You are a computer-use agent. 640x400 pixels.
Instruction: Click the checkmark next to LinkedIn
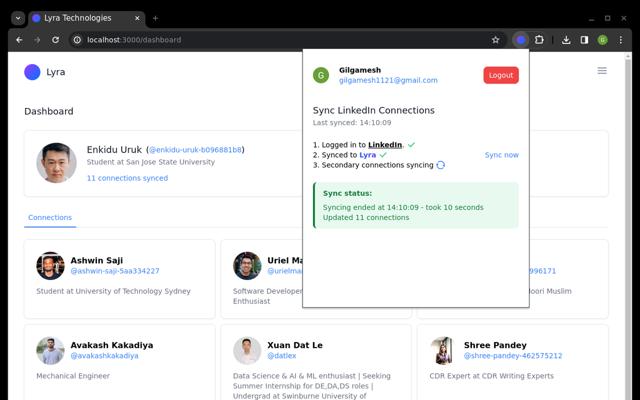(x=411, y=145)
